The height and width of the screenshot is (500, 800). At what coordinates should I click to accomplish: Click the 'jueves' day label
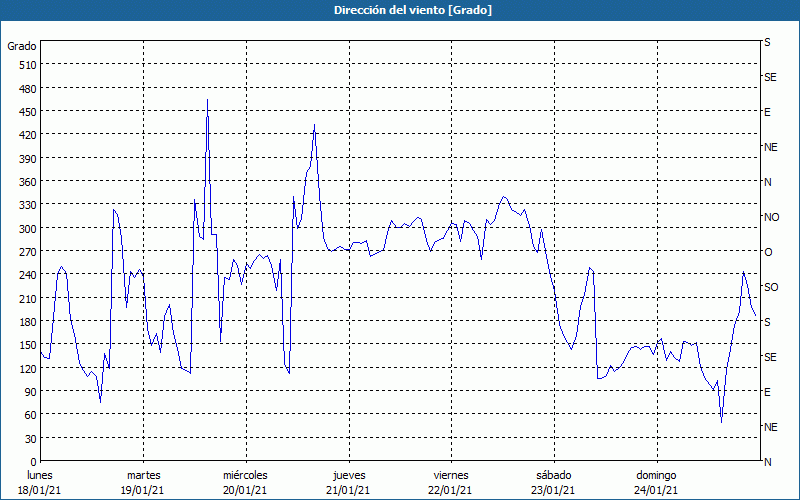(x=349, y=475)
